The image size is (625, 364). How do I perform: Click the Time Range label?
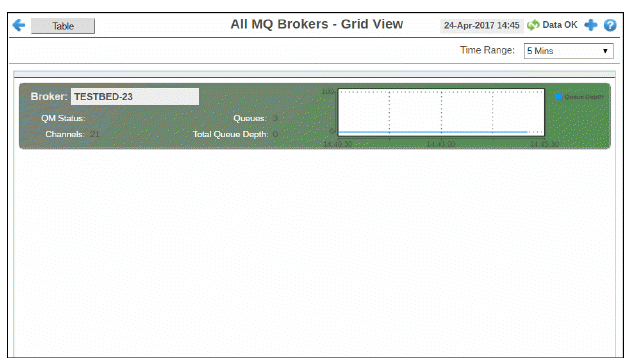coord(487,50)
